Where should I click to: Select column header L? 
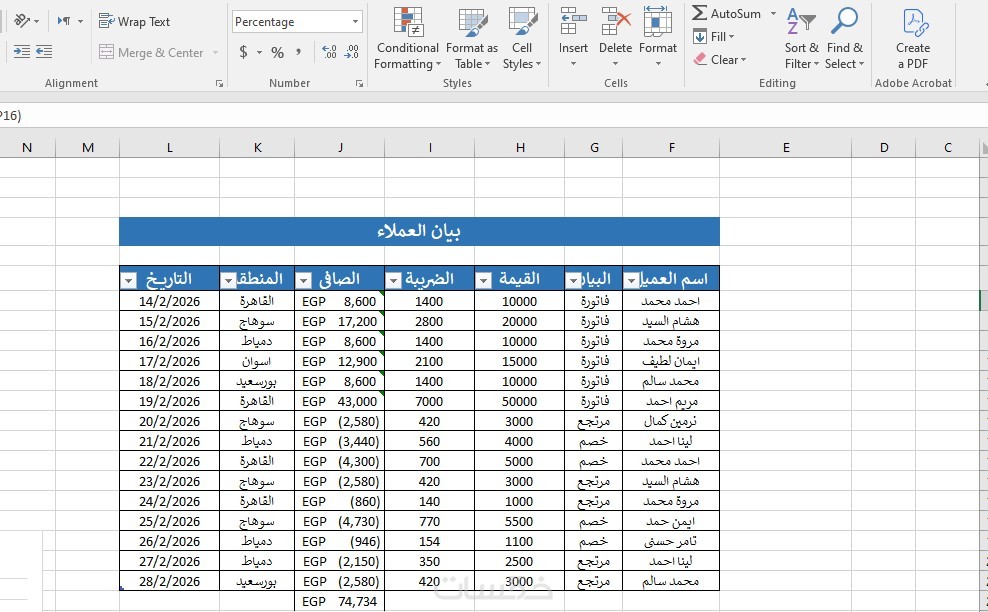(169, 147)
